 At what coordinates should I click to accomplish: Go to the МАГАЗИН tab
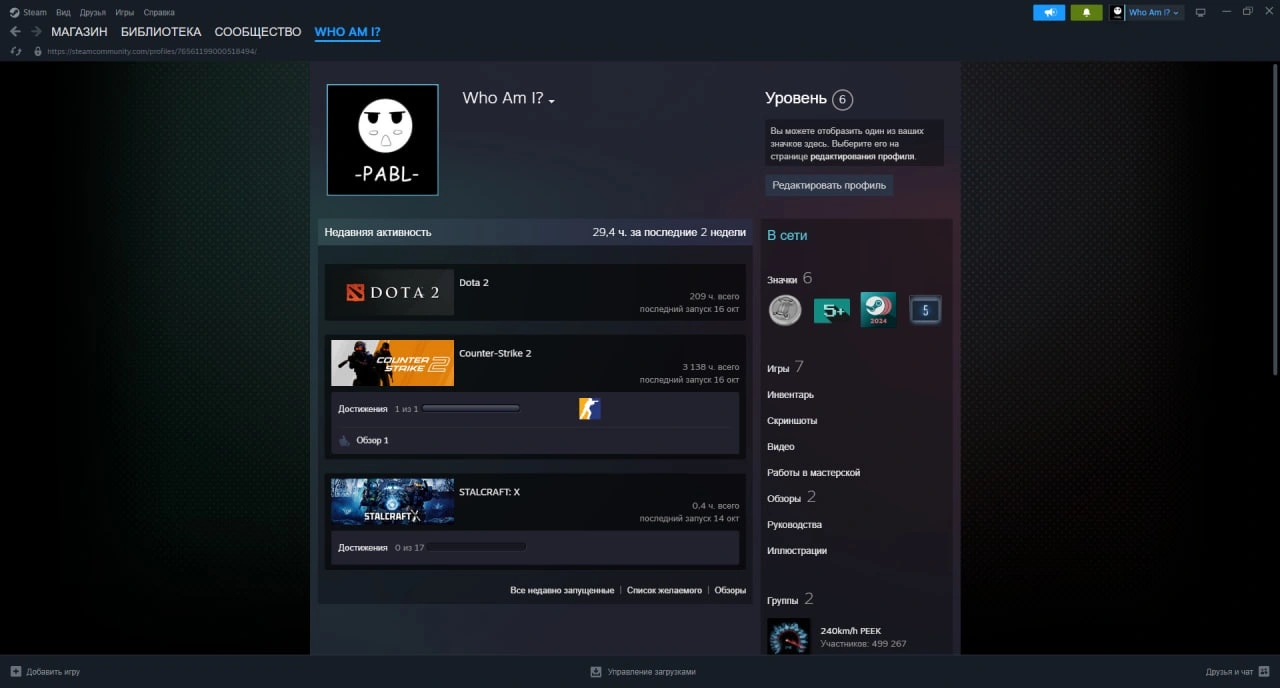[79, 32]
